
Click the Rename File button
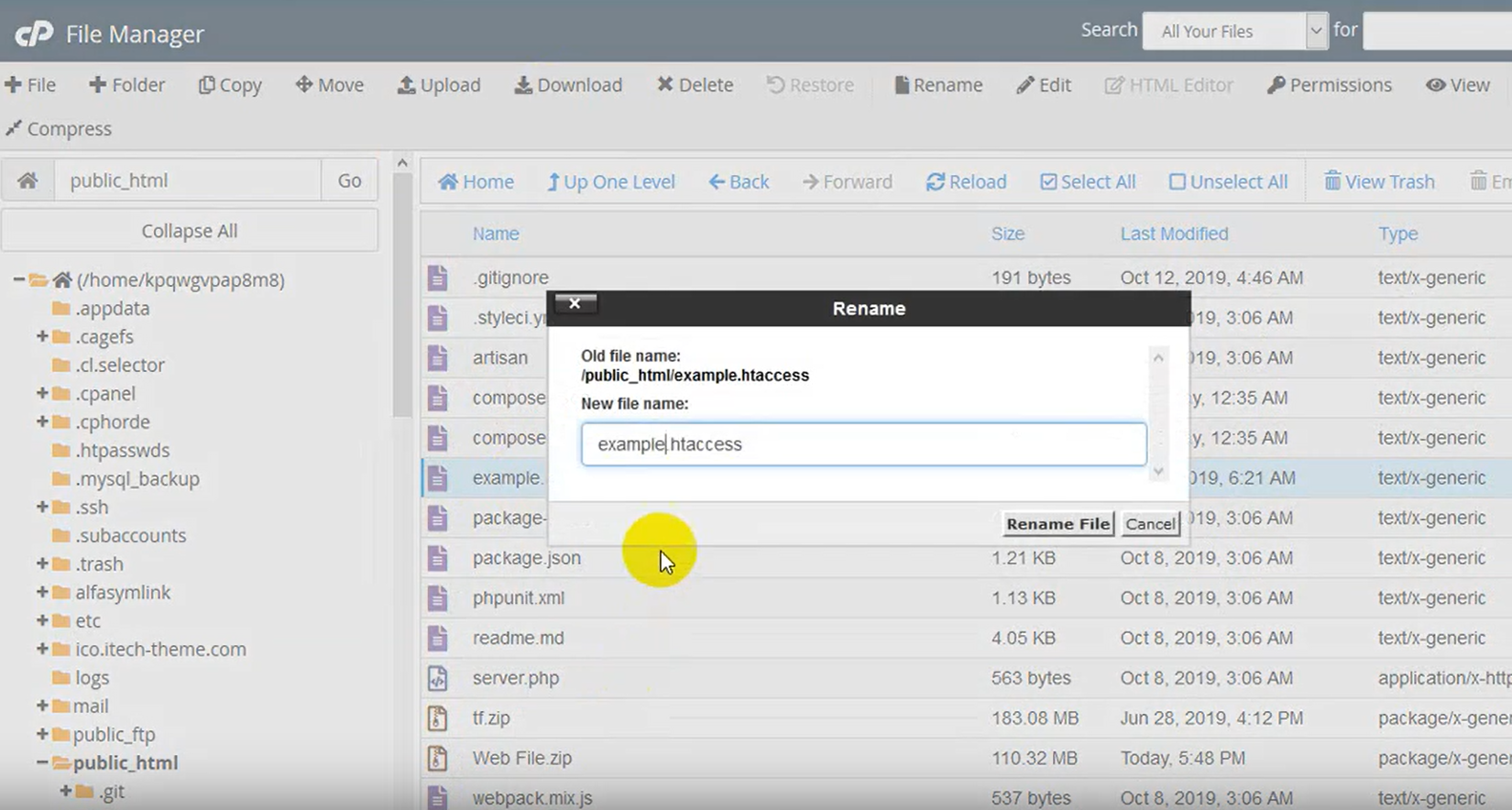1057,524
